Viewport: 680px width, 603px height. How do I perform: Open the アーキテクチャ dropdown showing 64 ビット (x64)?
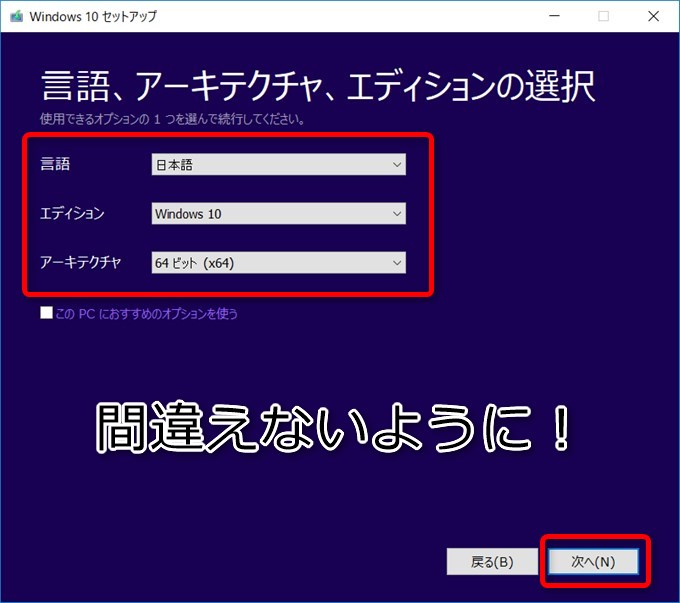tap(278, 262)
